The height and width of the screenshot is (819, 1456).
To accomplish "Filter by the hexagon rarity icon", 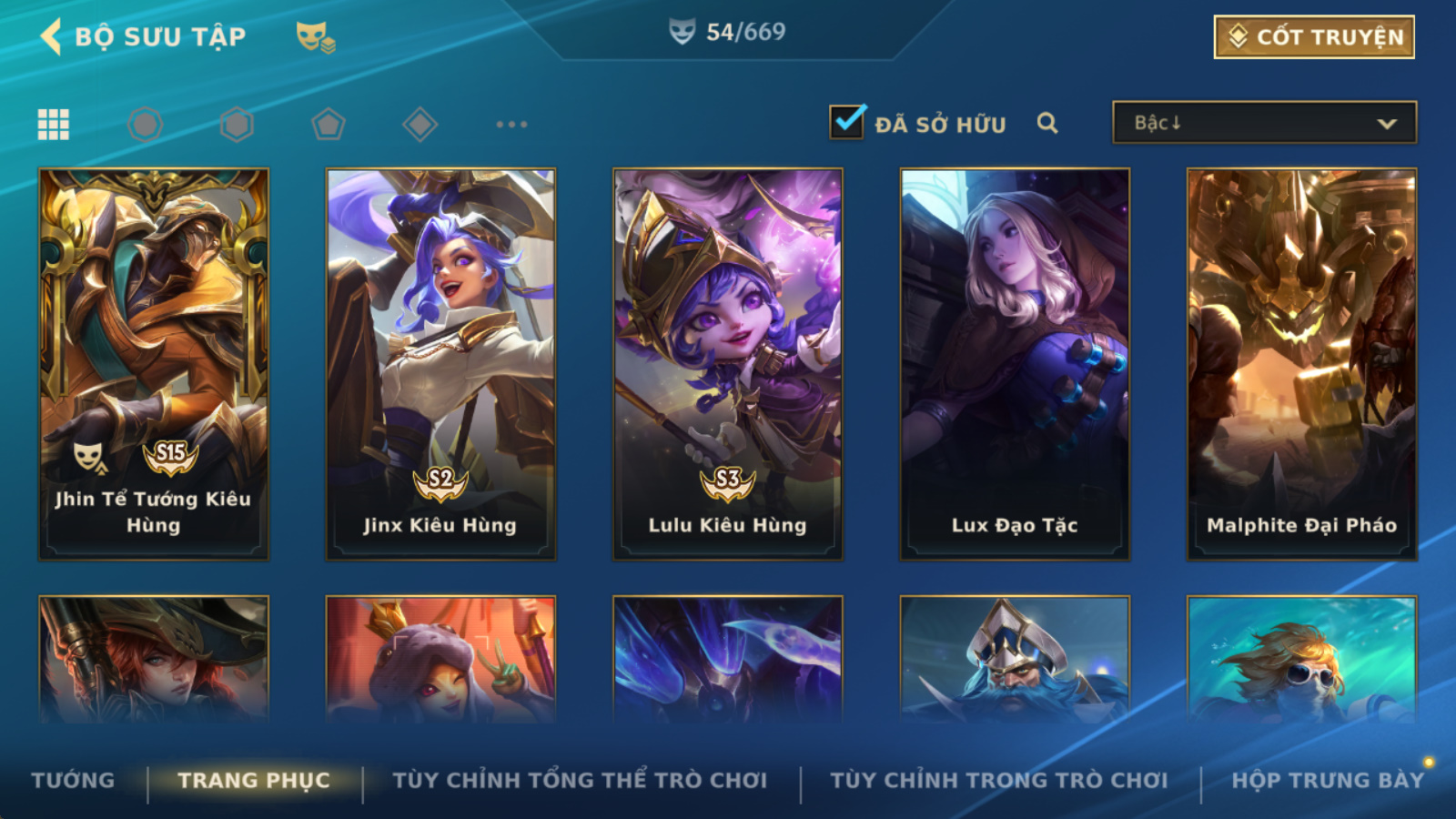I will point(237,124).
